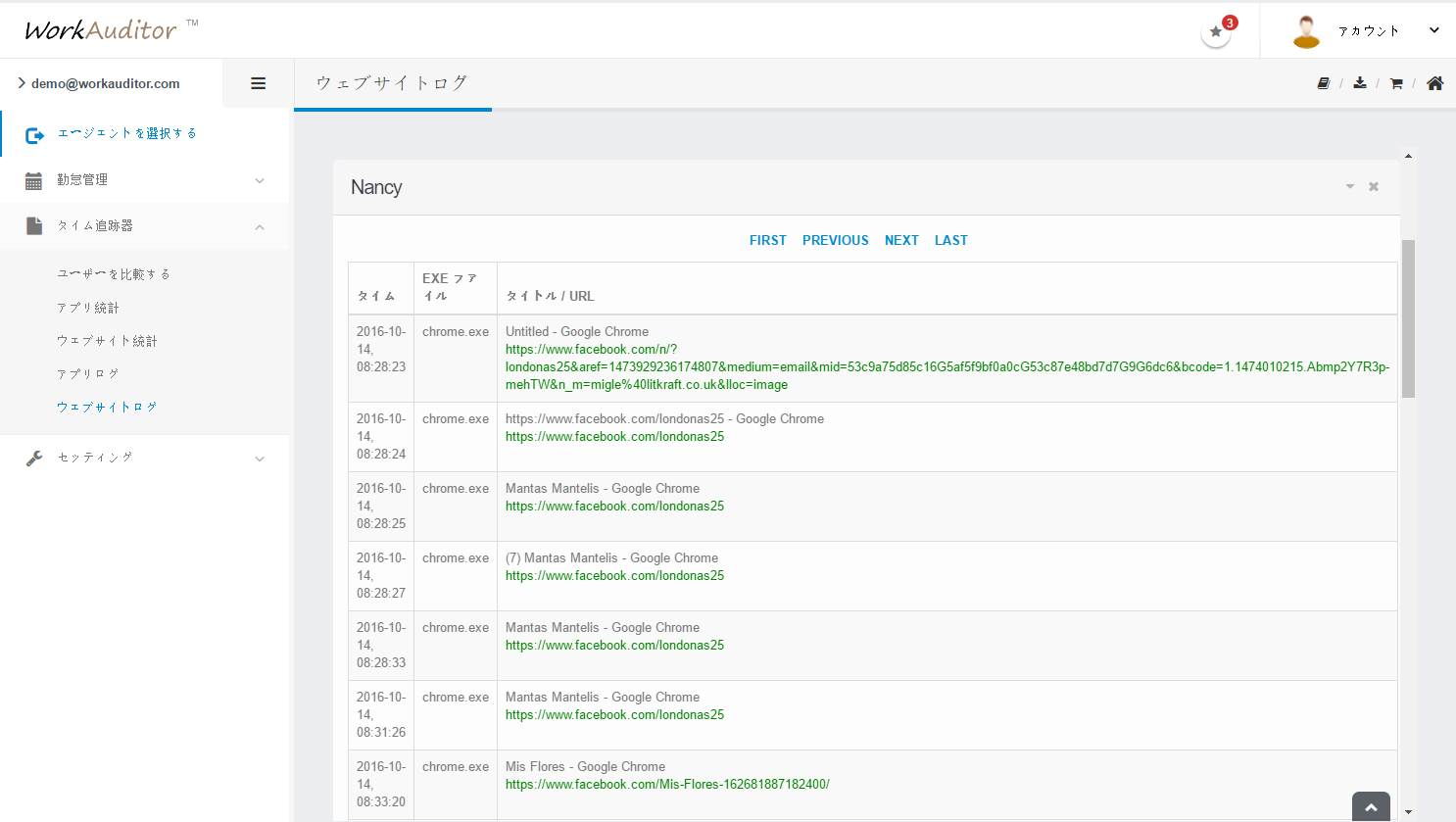Click the user avatar icon
The image size is (1456, 822).
tap(1306, 31)
